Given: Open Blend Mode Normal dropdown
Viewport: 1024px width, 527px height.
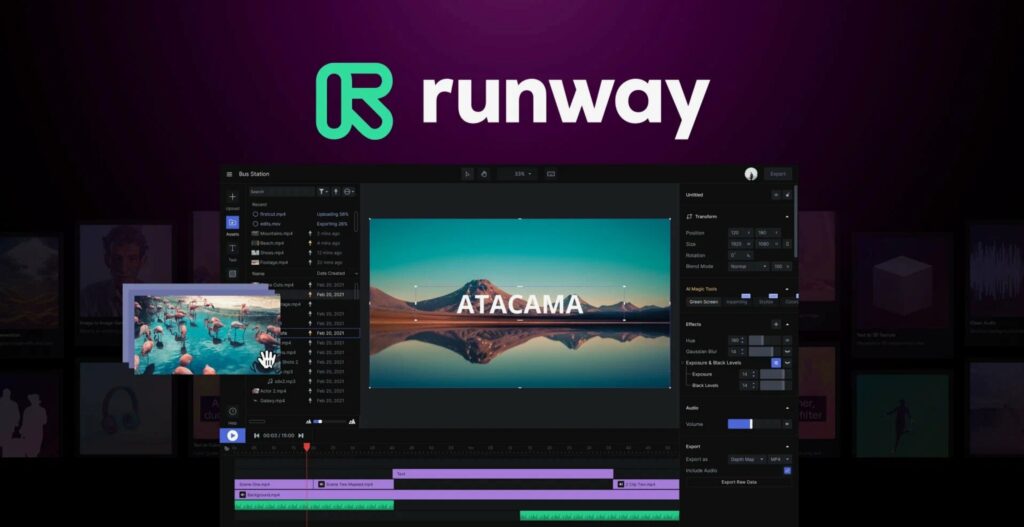Looking at the screenshot, I should (x=748, y=266).
